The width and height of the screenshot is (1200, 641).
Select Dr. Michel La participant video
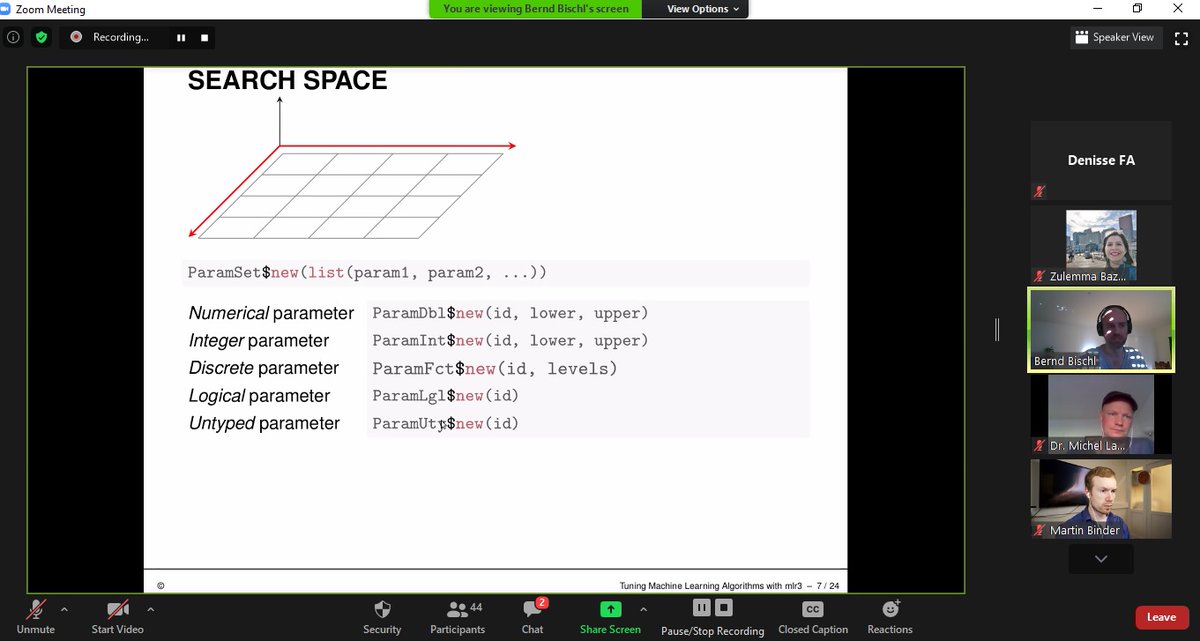coord(1101,414)
